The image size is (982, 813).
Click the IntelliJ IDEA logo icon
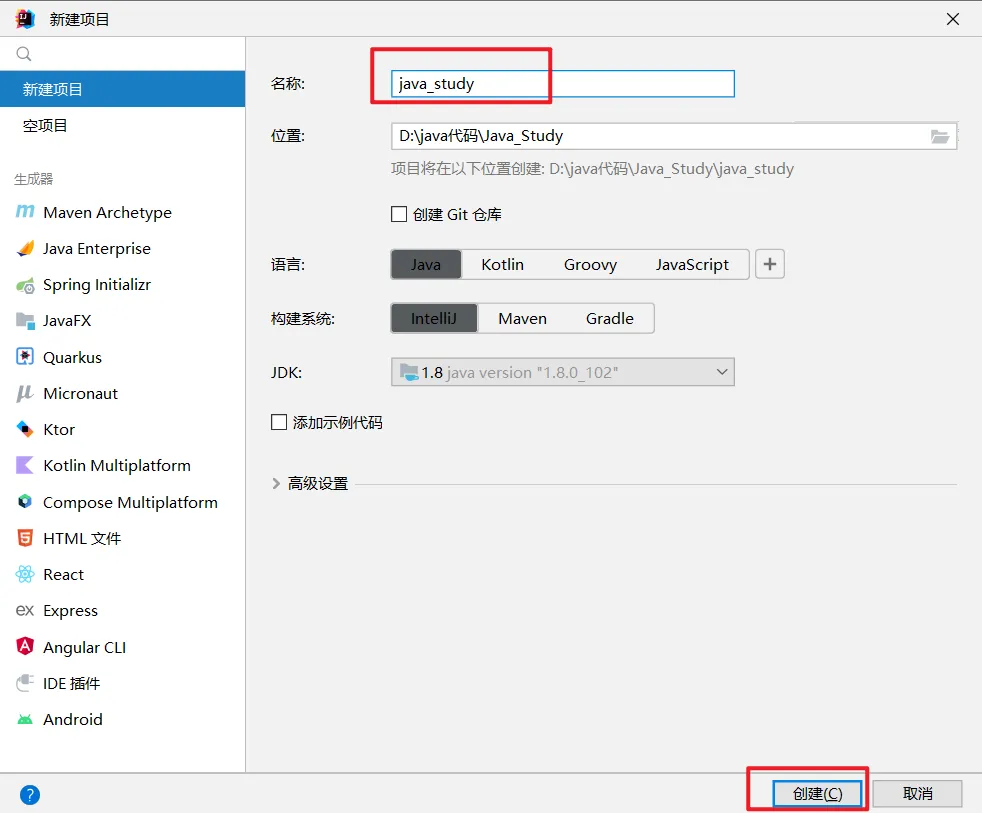[25, 19]
